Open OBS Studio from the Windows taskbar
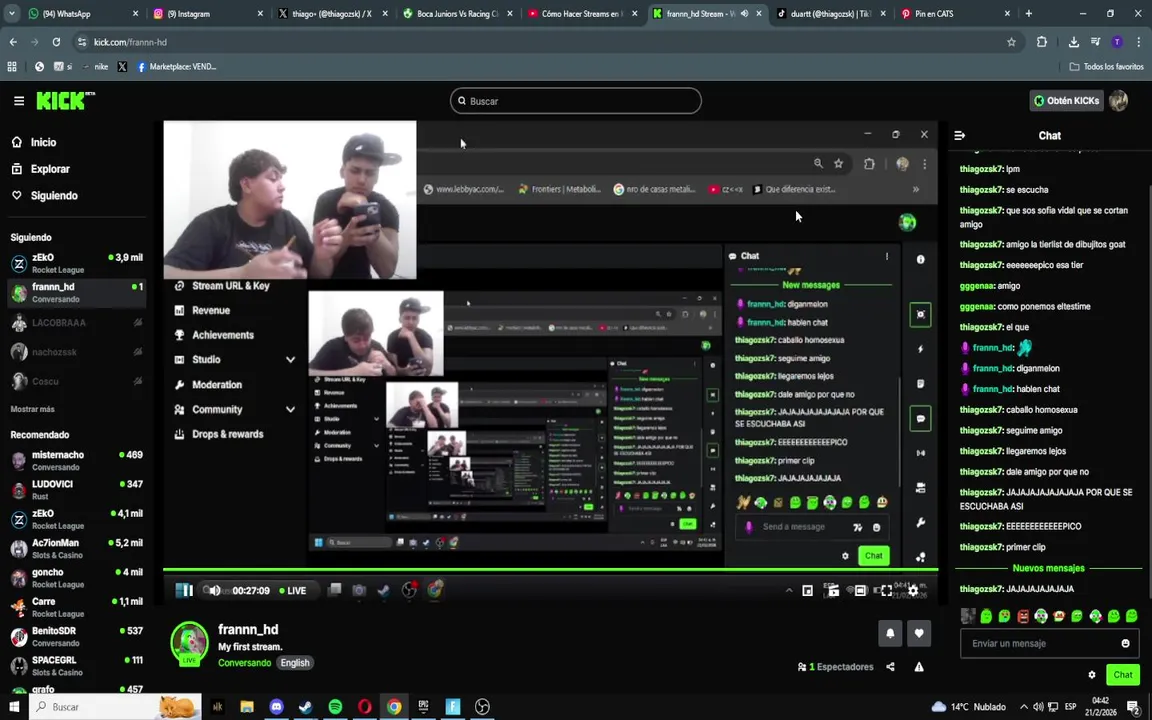Image resolution: width=1152 pixels, height=720 pixels. tap(482, 706)
